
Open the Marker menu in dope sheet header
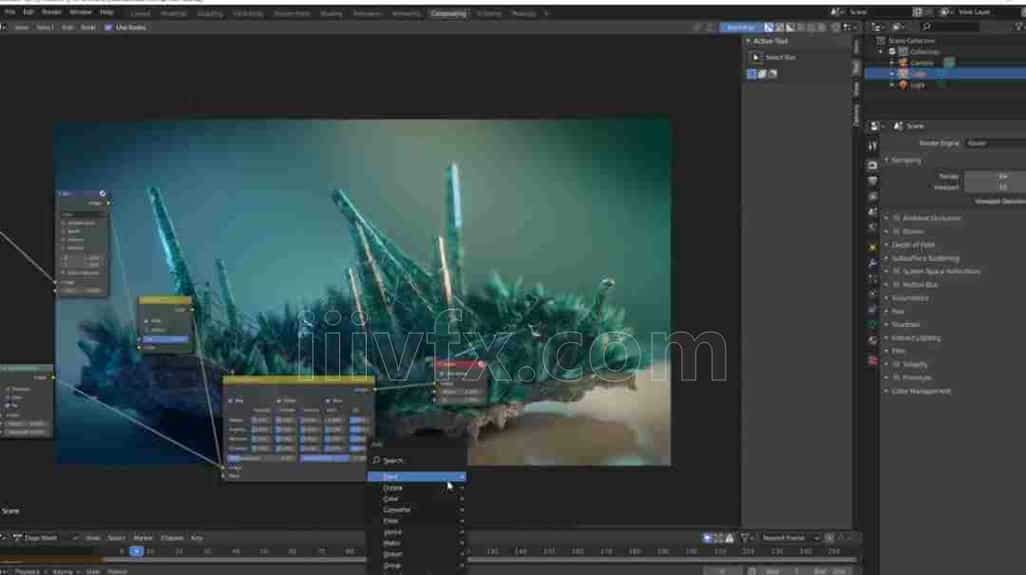tap(143, 538)
